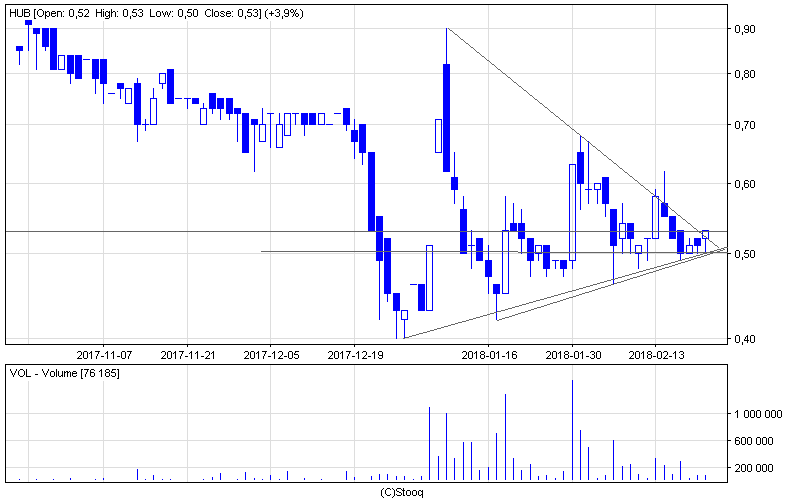
Task: Click the HUB open-high-low-close header text
Action: coord(156,13)
